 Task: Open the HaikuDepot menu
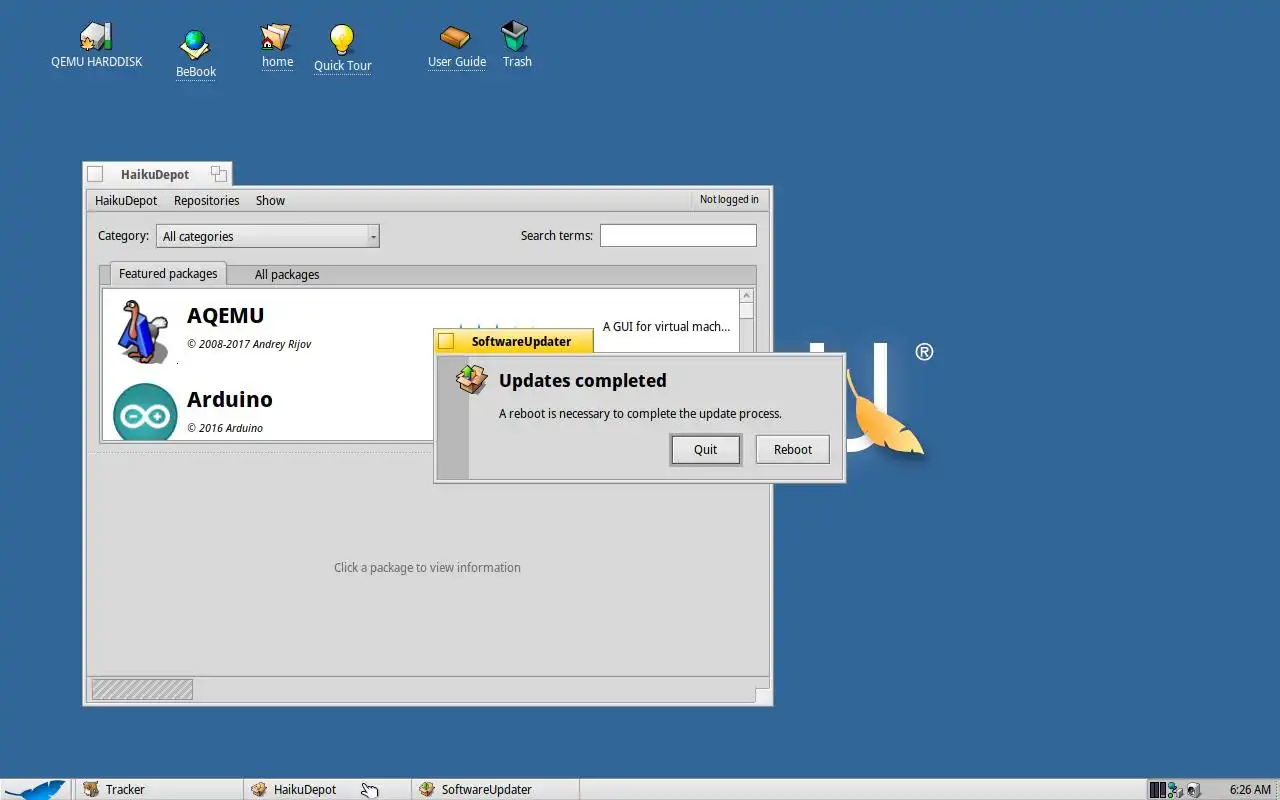126,200
